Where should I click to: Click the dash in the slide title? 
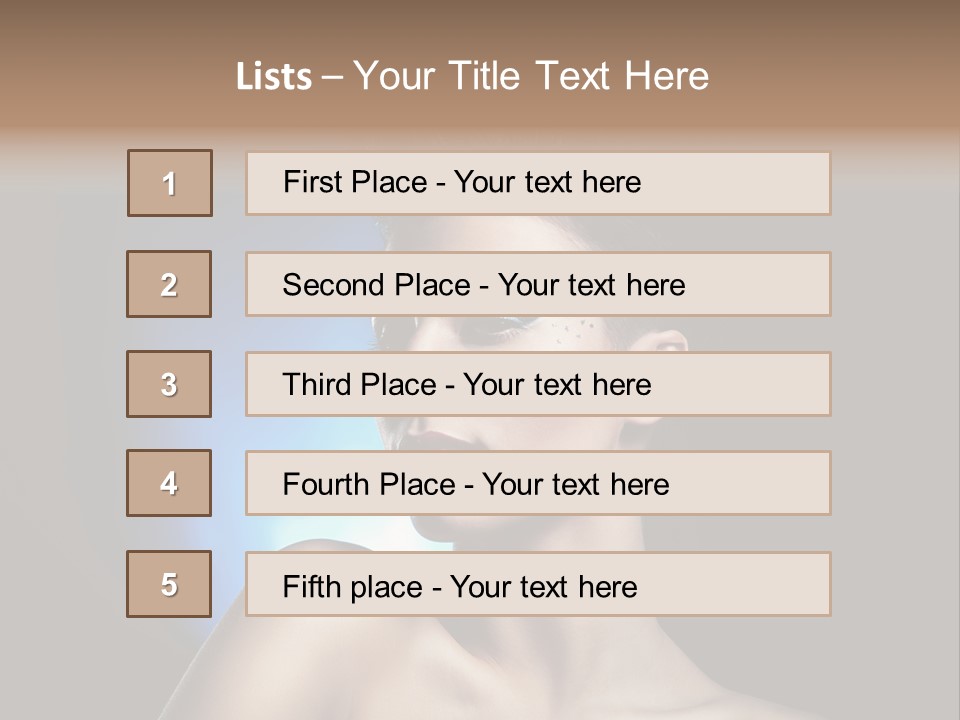pos(333,77)
